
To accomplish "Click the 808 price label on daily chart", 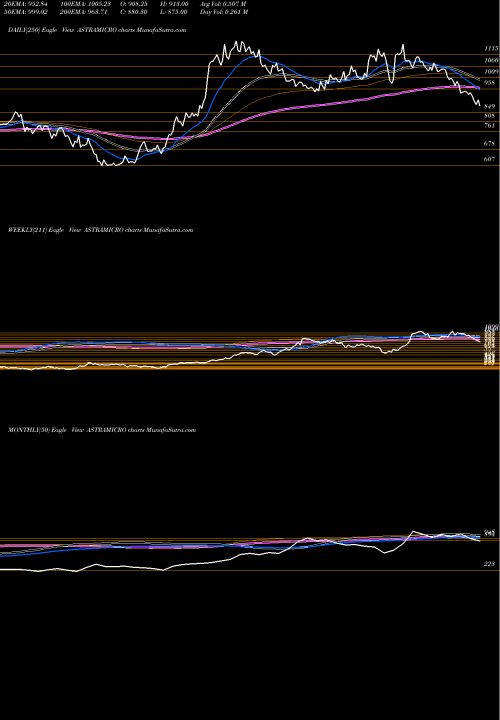I will (489, 116).
